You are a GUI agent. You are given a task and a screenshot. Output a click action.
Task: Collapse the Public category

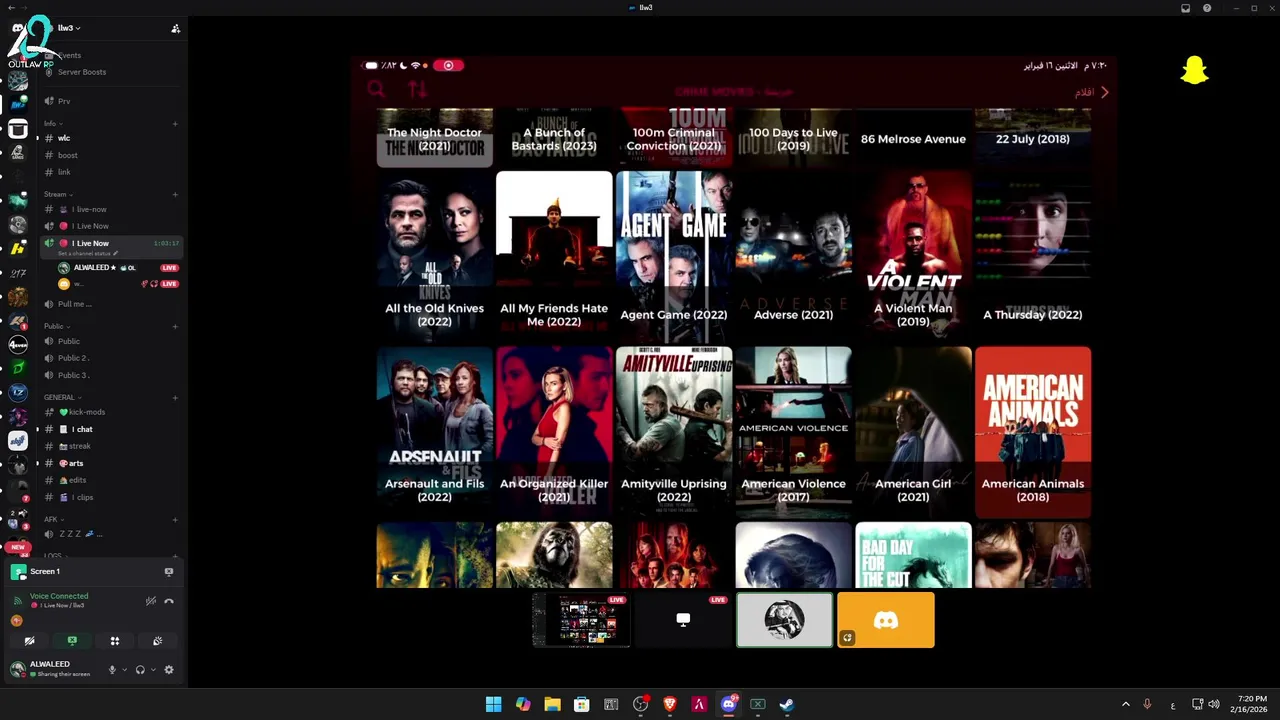(56, 326)
